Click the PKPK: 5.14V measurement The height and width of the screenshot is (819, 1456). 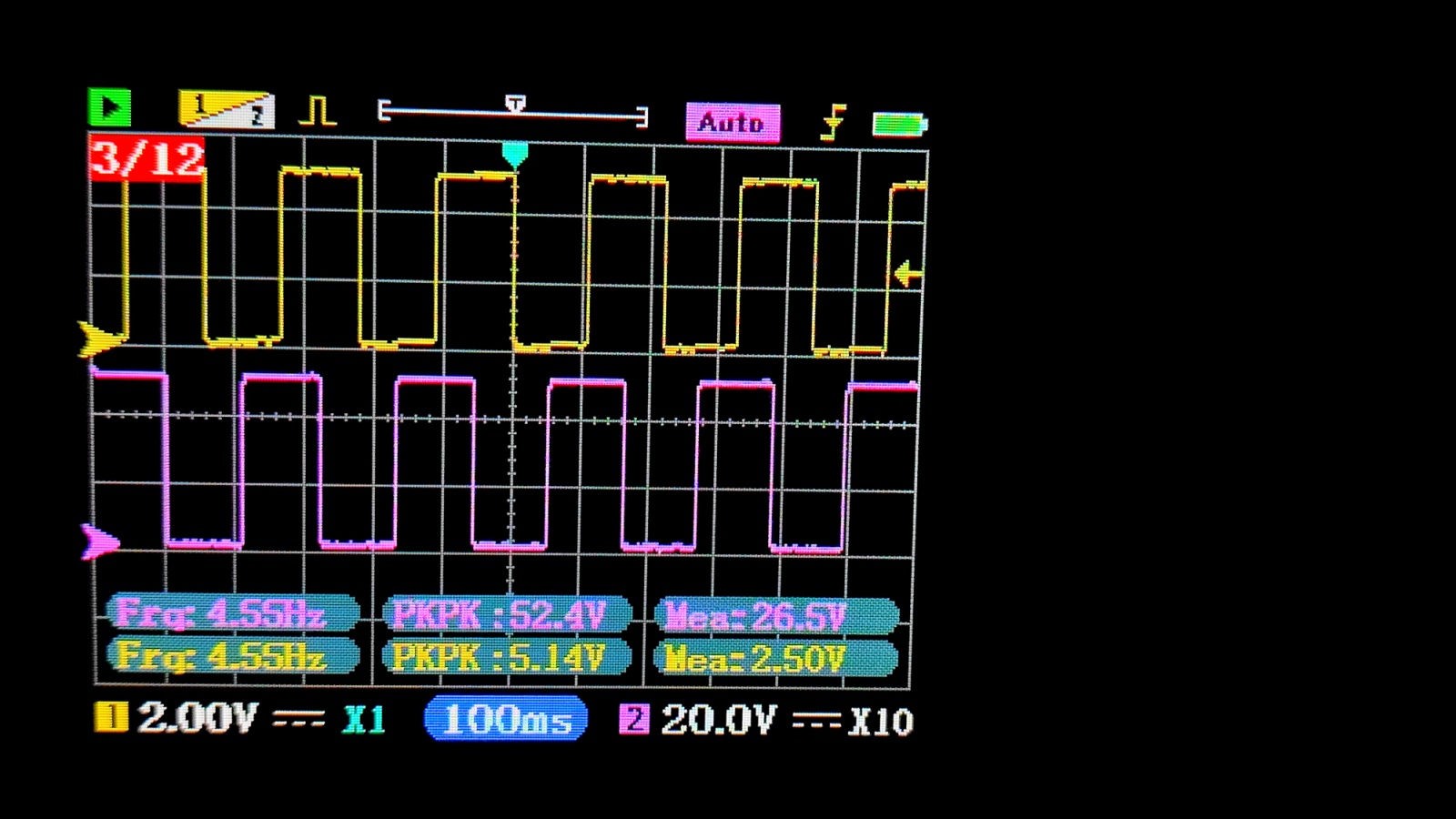[x=507, y=656]
